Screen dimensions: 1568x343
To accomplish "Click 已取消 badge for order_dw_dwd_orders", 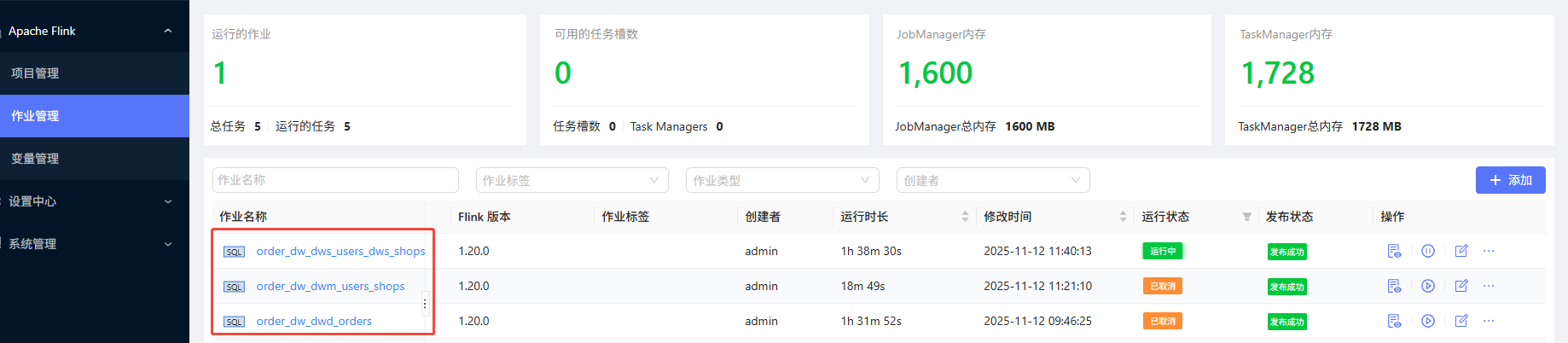I will (1162, 321).
